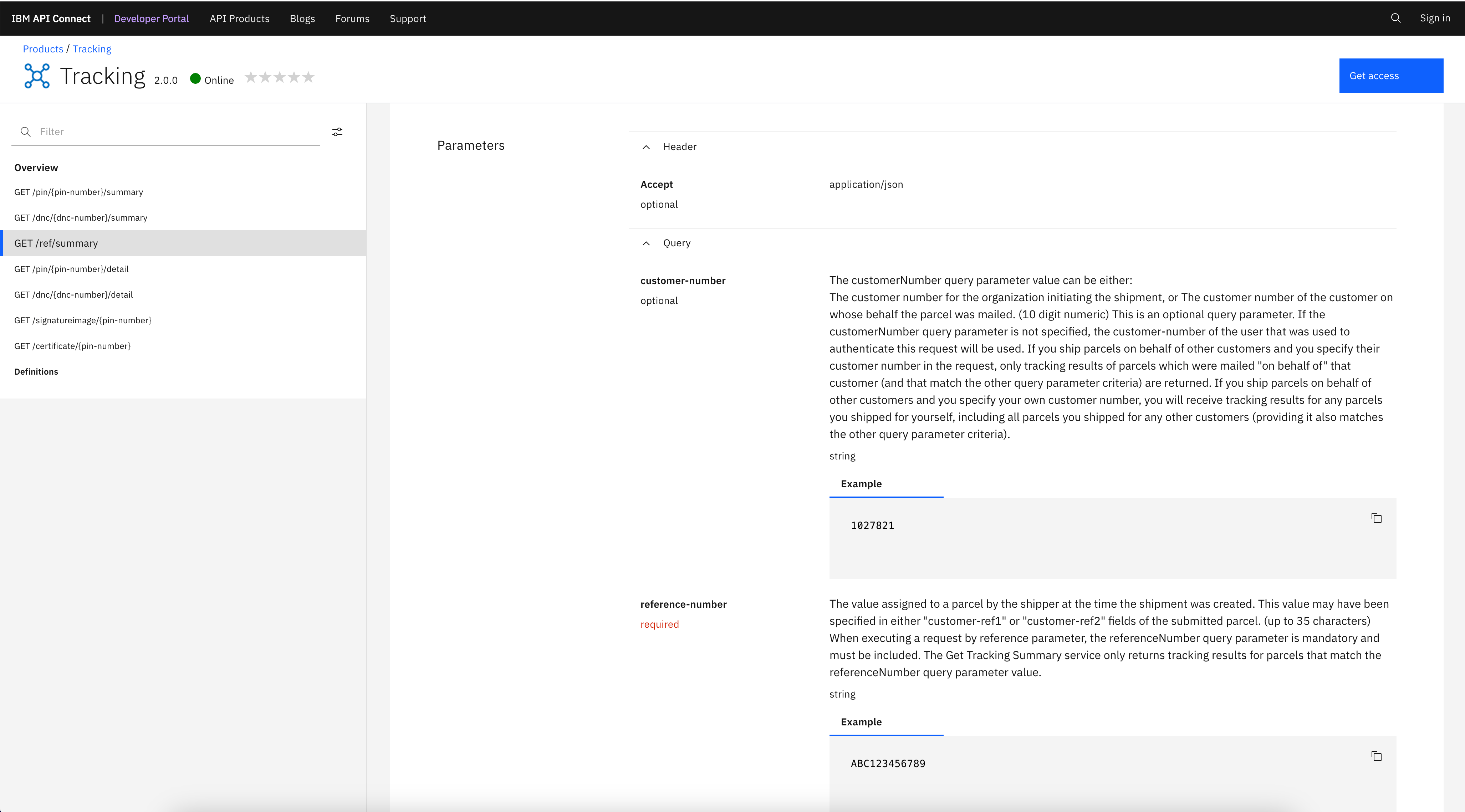Go to the Forums page
Image resolution: width=1465 pixels, height=812 pixels.
pyautogui.click(x=352, y=19)
